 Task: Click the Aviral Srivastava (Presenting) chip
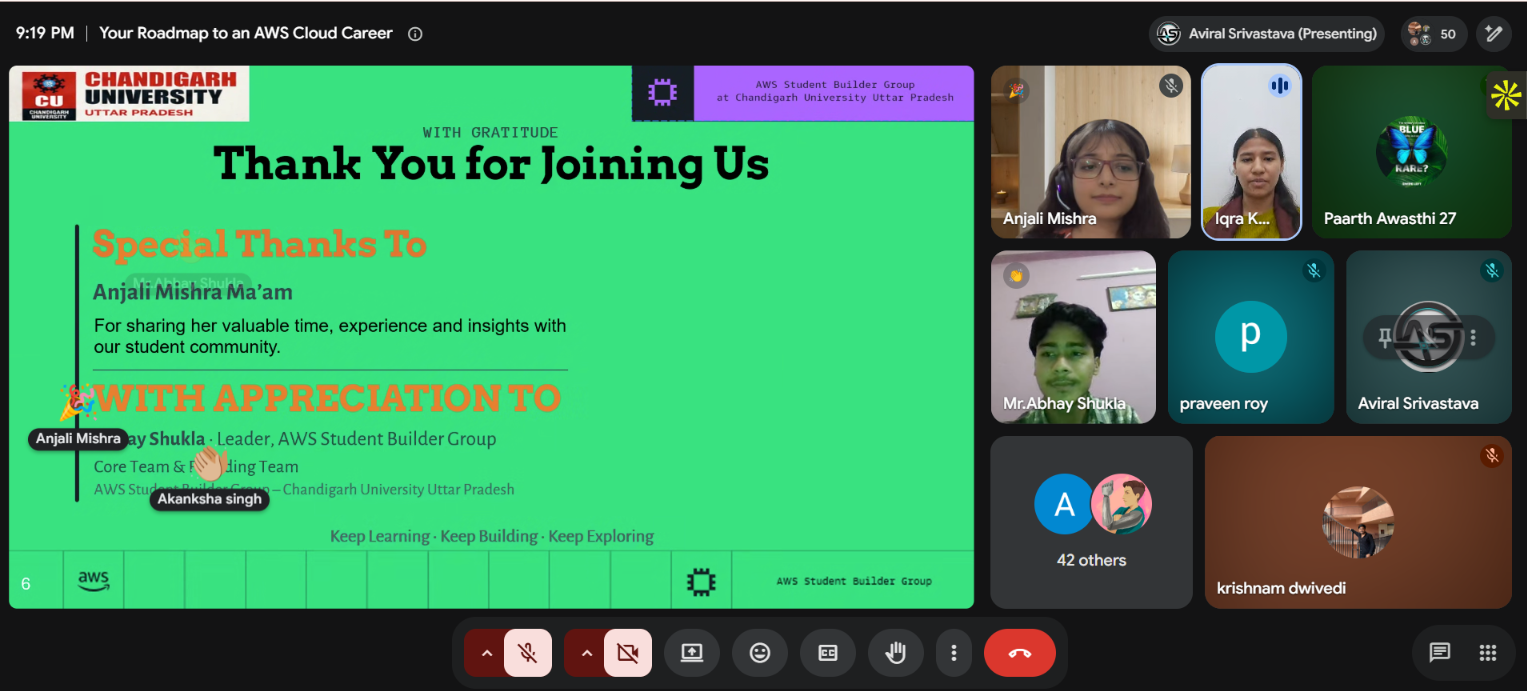(1267, 34)
